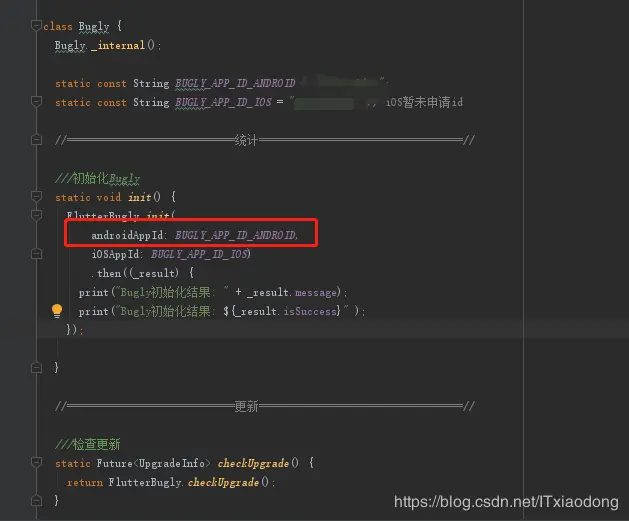The image size is (629, 521).
Task: Select BUGLY_APP_ID_ANDROID constant declaration
Action: tap(235, 83)
